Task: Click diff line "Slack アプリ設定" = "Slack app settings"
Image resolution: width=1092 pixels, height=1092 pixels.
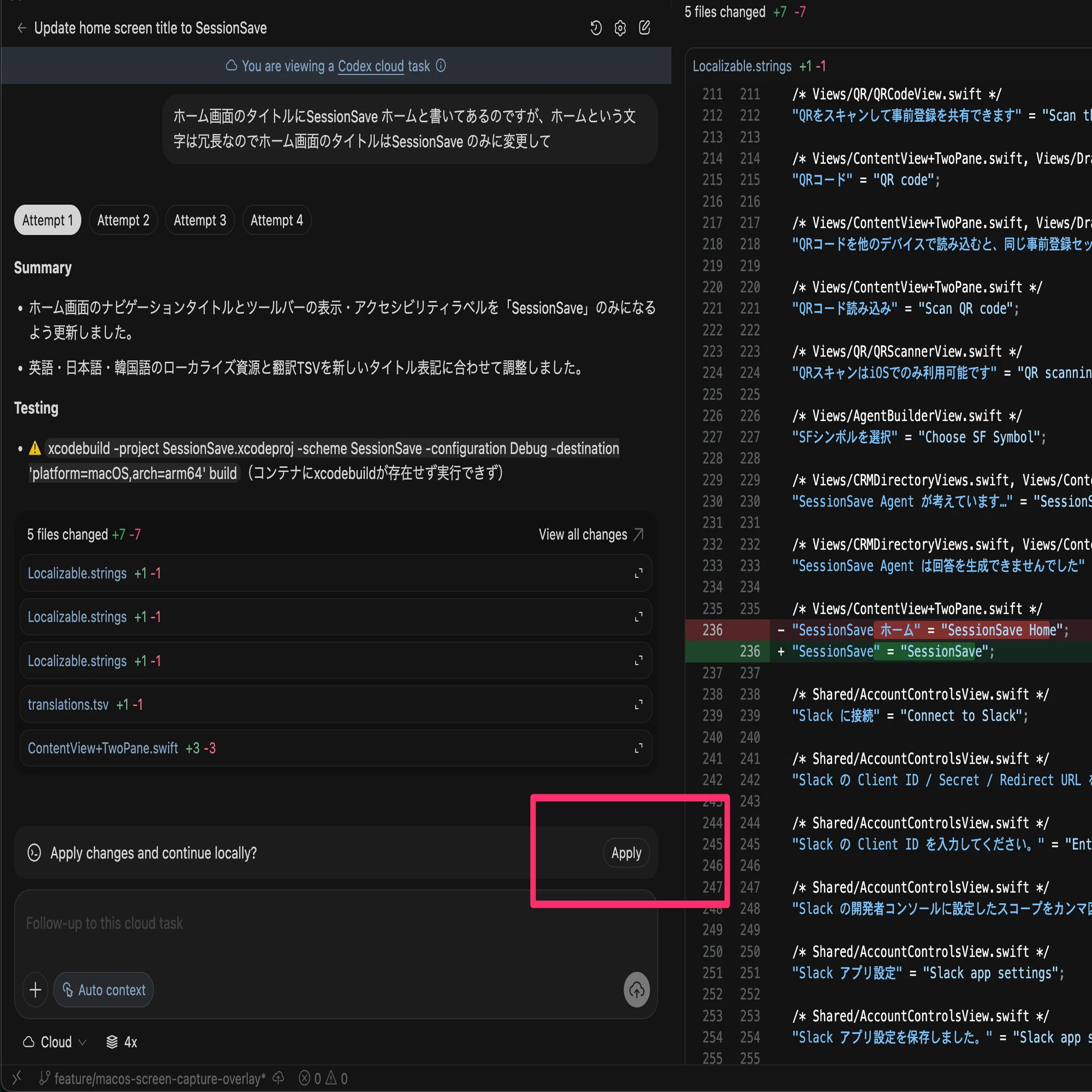Action: click(x=928, y=973)
